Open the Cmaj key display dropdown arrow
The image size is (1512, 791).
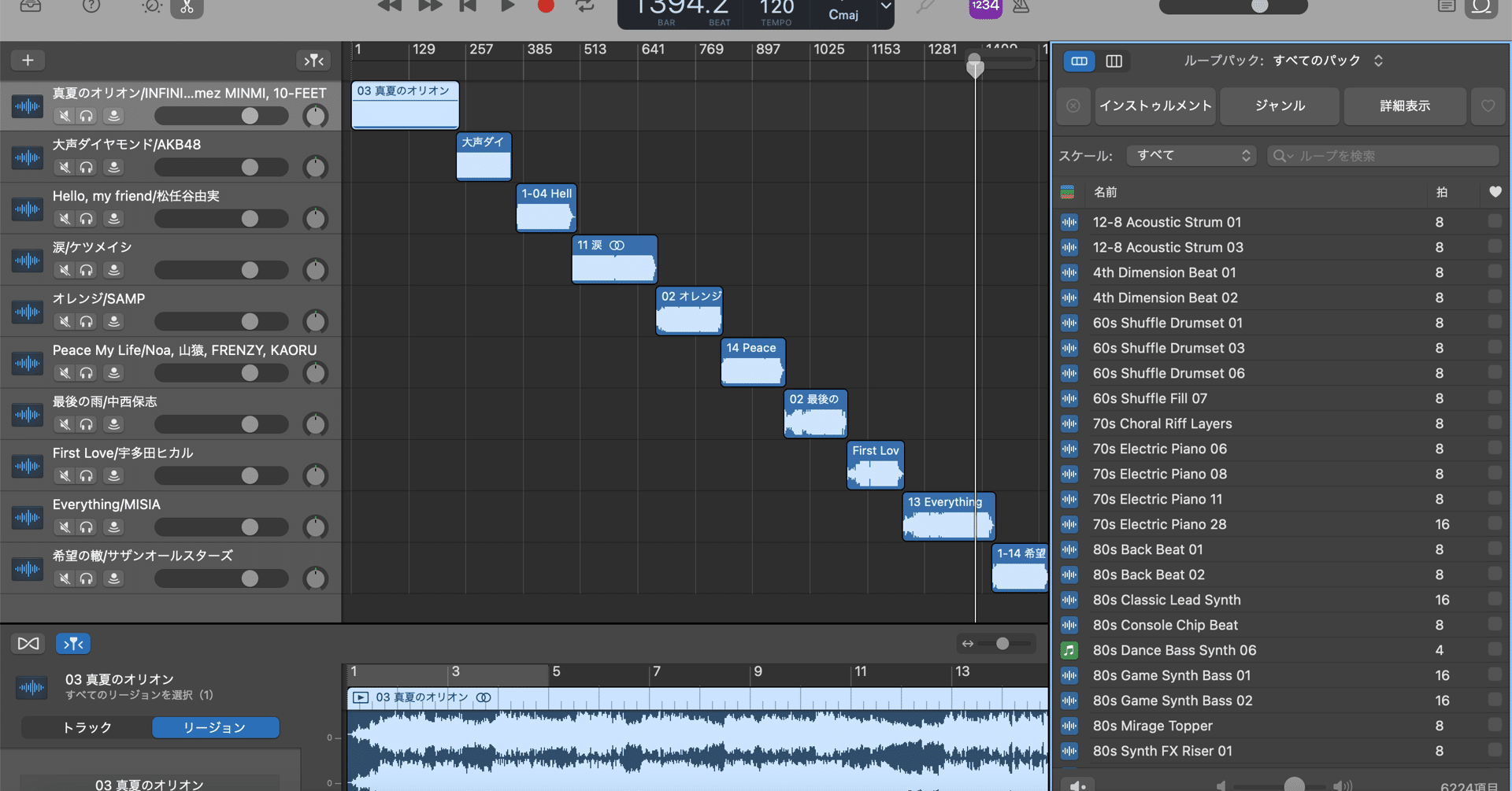coord(886,6)
